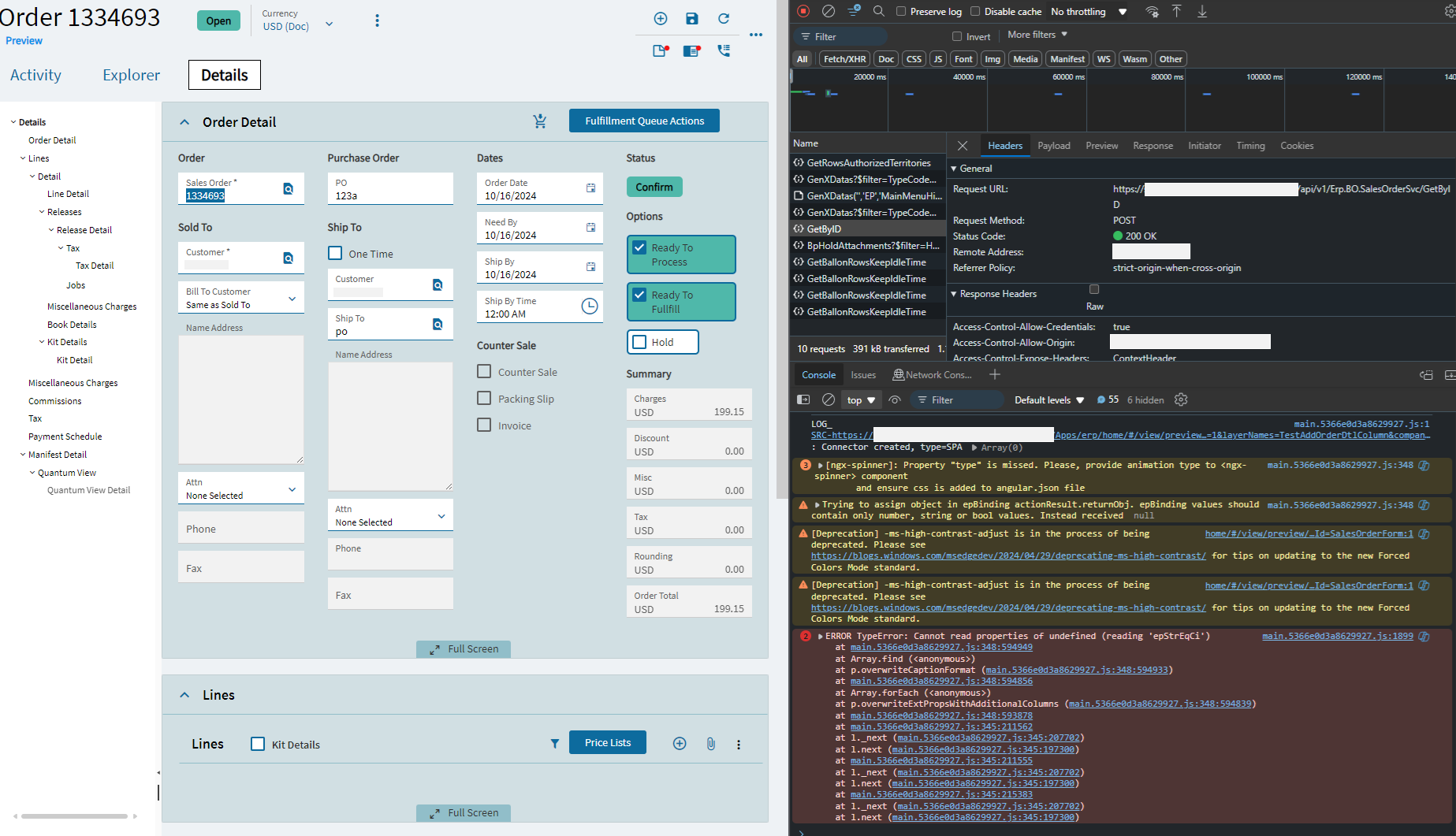Stop recording the network log in DevTools
The height and width of the screenshot is (836, 1456).
[803, 11]
